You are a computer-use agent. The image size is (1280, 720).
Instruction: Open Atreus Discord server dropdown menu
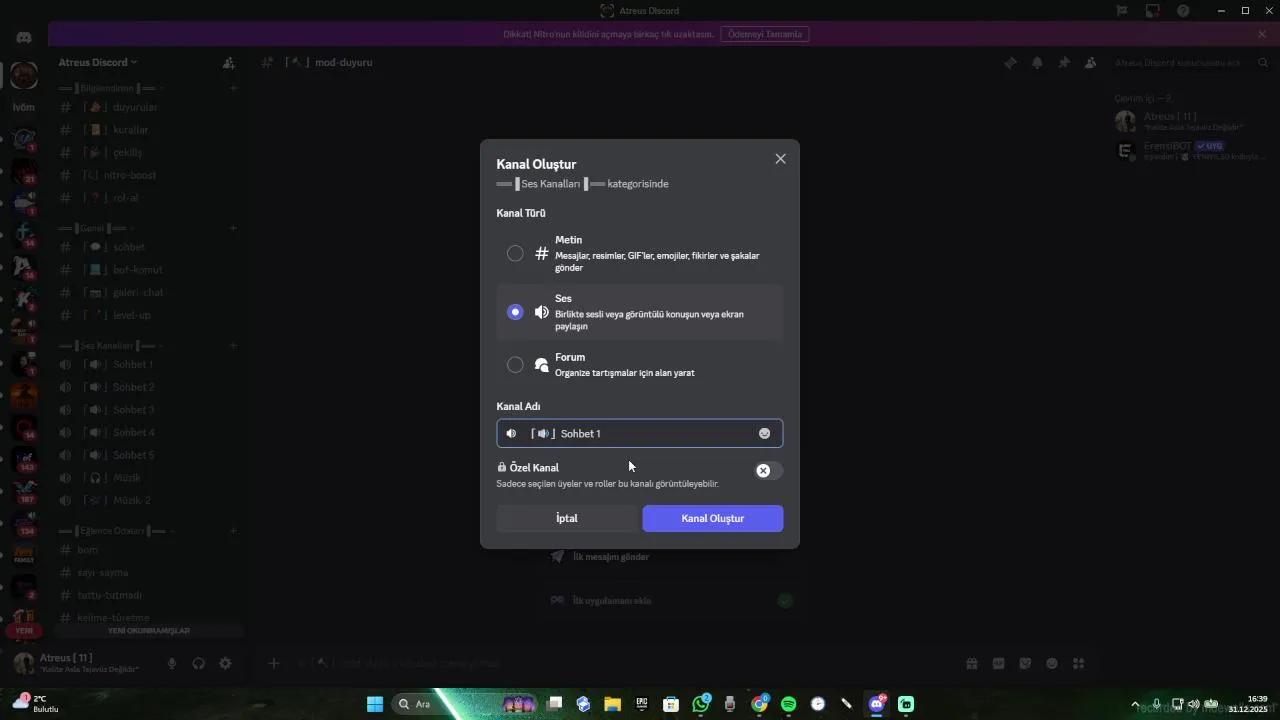tap(98, 62)
